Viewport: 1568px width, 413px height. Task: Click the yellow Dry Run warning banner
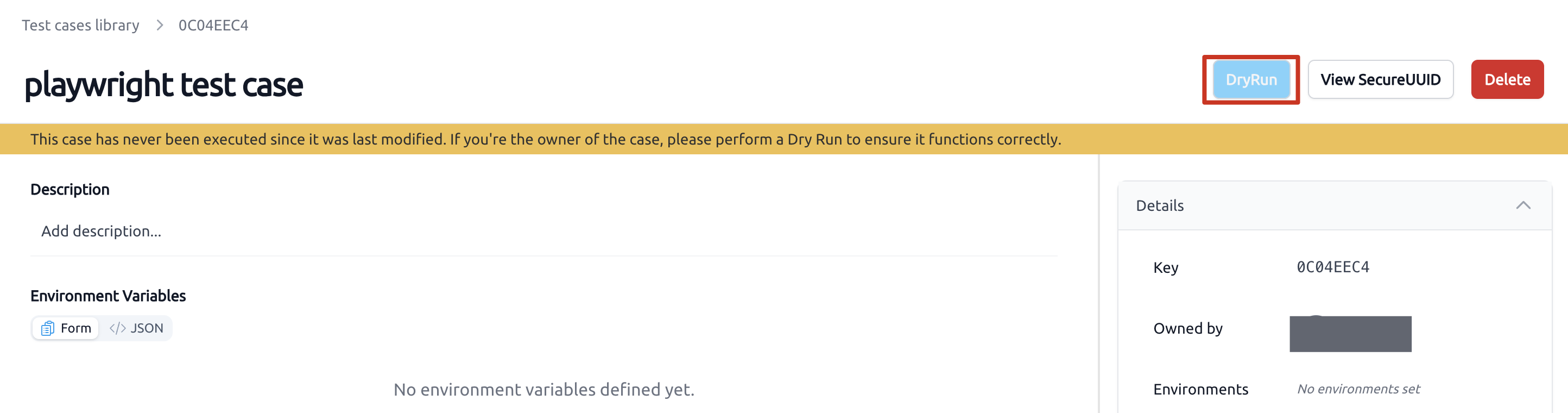[784, 139]
